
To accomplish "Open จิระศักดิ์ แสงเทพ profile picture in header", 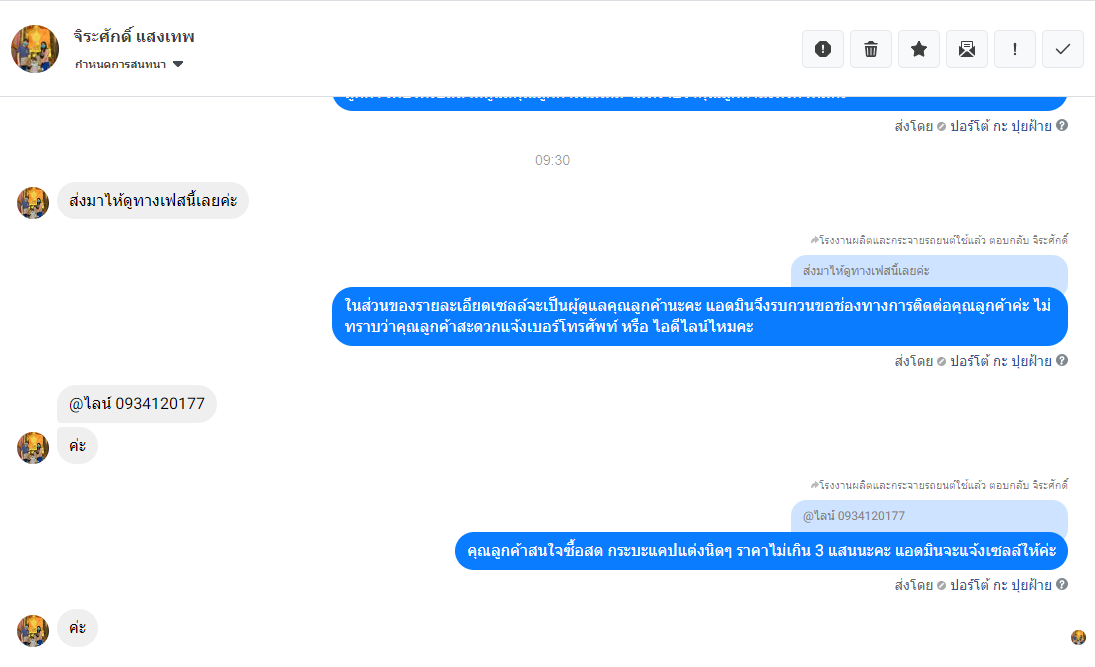I will click(x=35, y=49).
